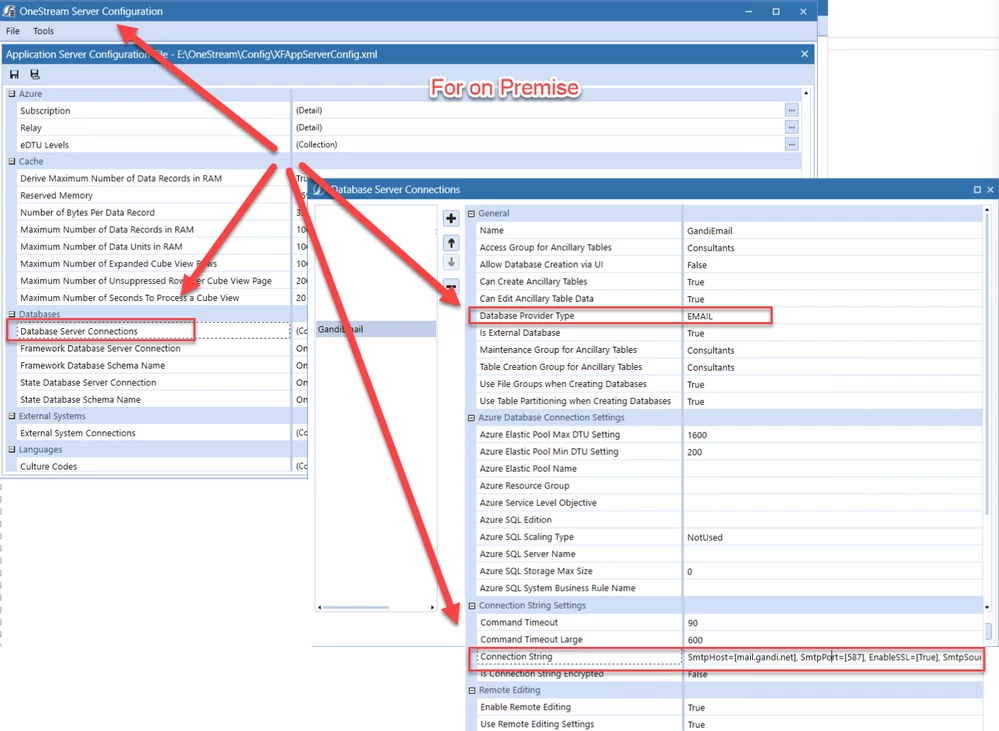Viewport: 999px width, 731px height.
Task: Collapse the Languages section
Action: (11, 449)
